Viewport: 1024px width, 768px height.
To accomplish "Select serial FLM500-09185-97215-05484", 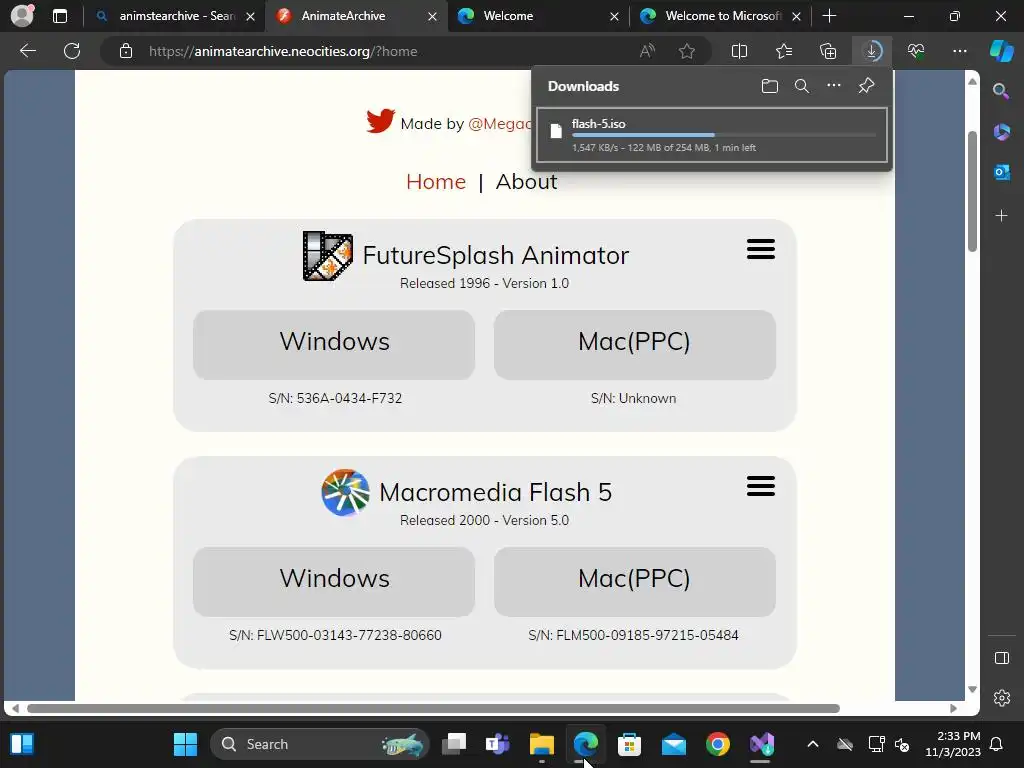I will [647, 635].
